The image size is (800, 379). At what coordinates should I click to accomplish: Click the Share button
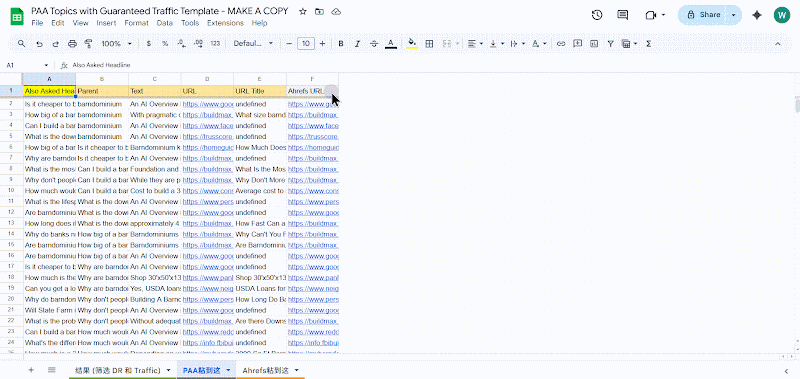(703, 15)
